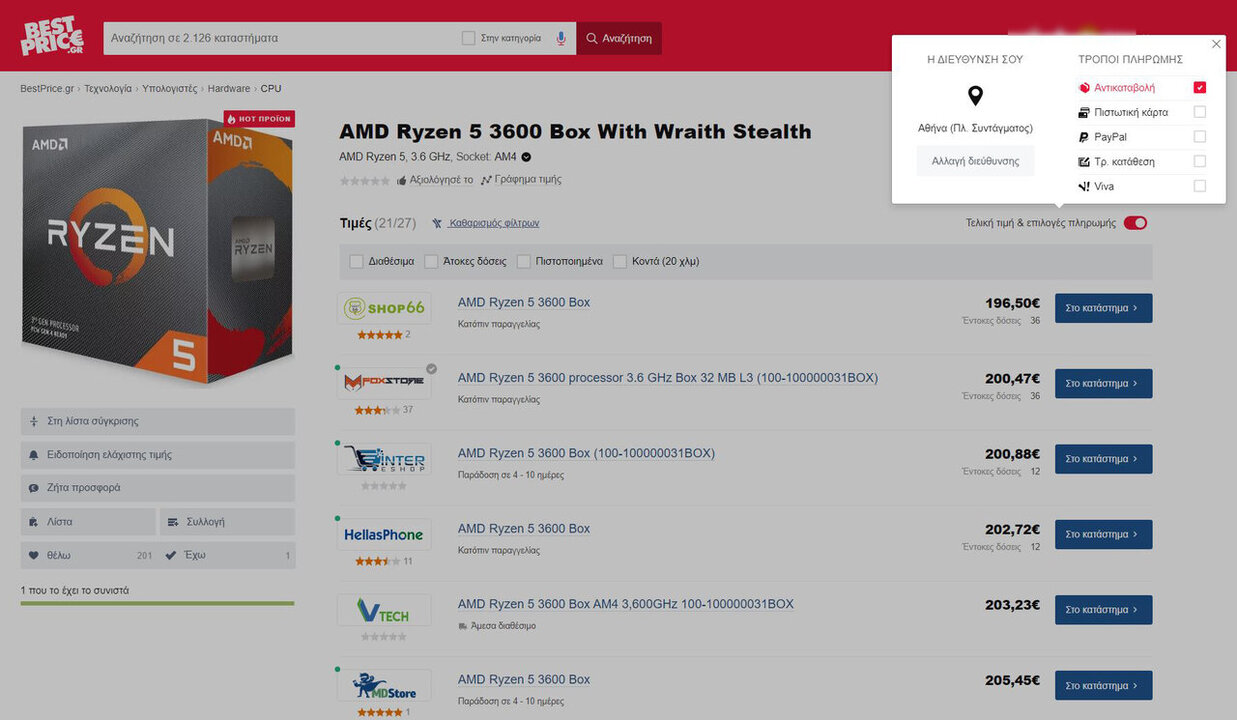Clear filters with Καθαρισμός φίλτρων
Image resolution: width=1237 pixels, height=720 pixels.
point(486,223)
